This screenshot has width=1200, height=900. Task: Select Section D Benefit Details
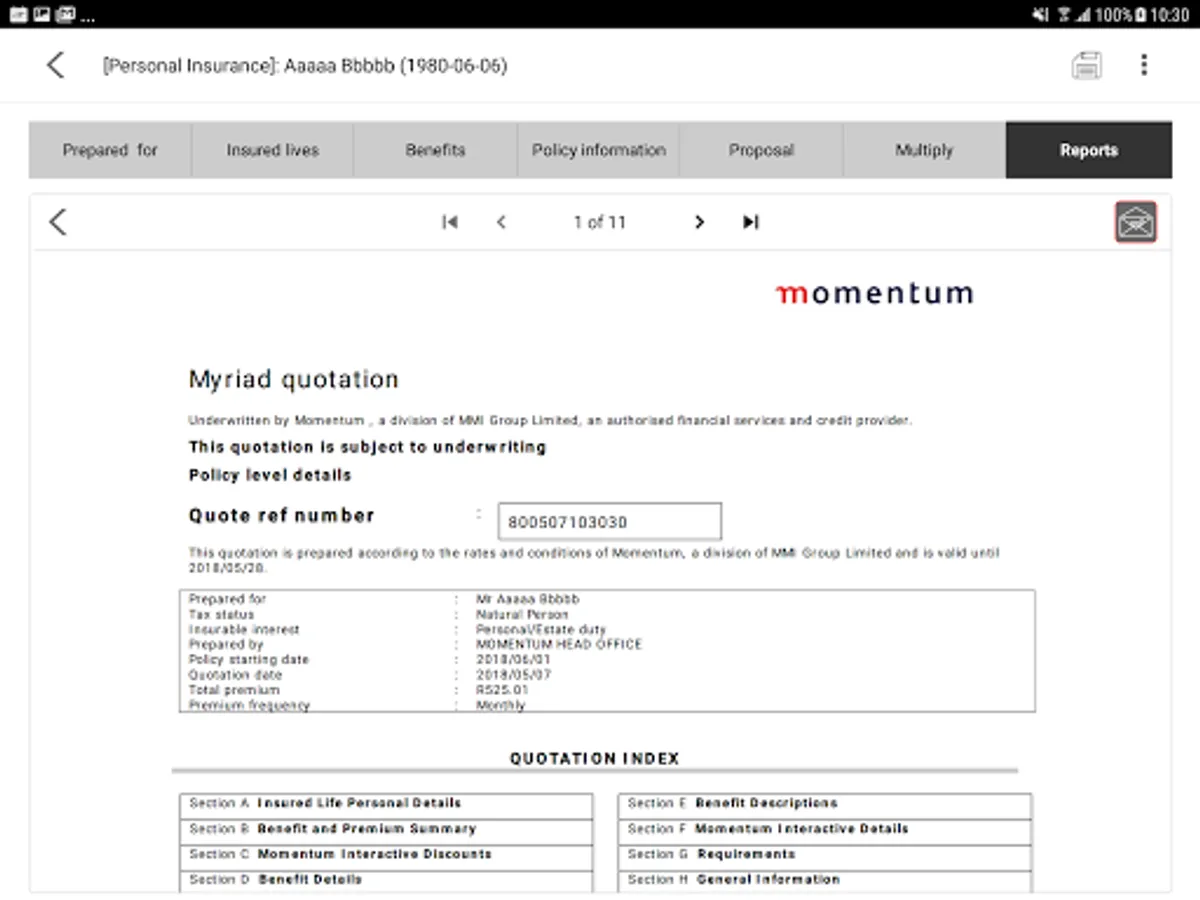coord(386,880)
